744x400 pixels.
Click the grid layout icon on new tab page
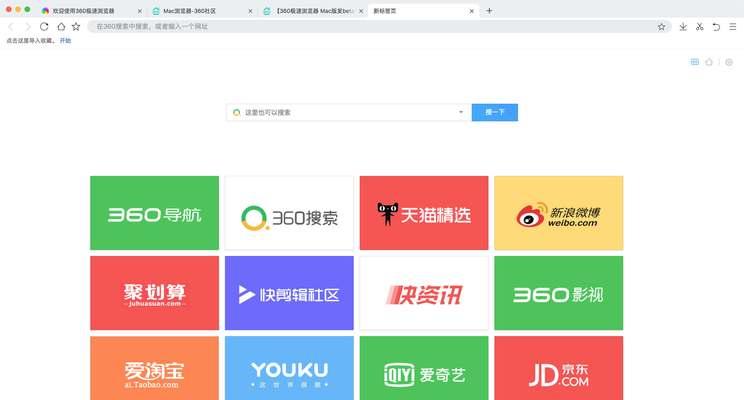[695, 62]
